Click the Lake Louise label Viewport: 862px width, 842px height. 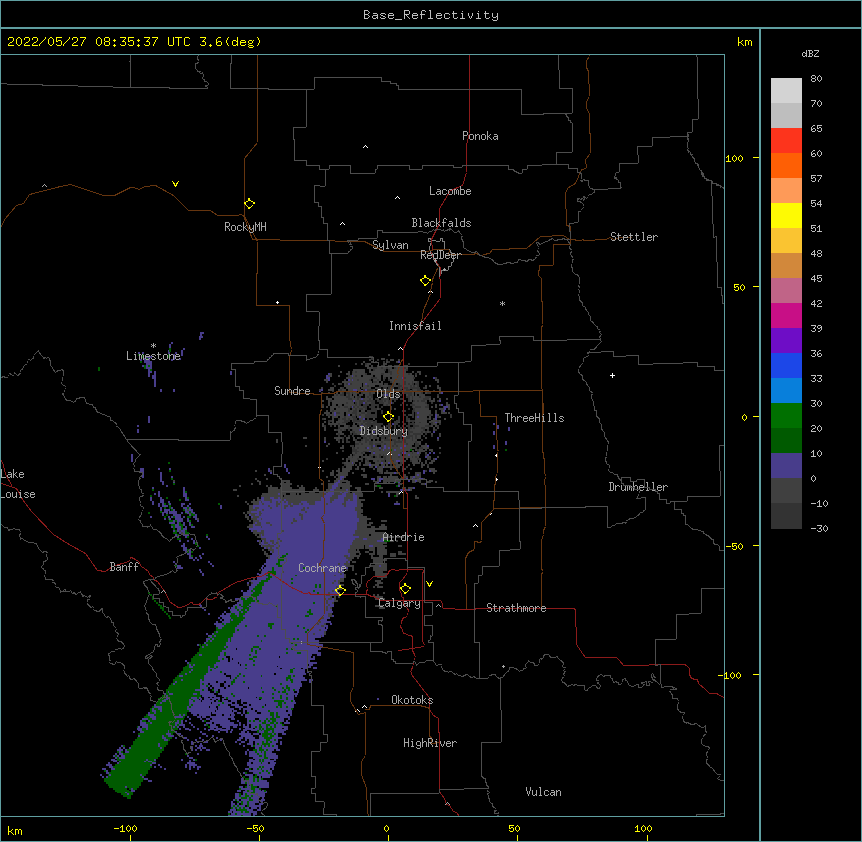(18, 484)
